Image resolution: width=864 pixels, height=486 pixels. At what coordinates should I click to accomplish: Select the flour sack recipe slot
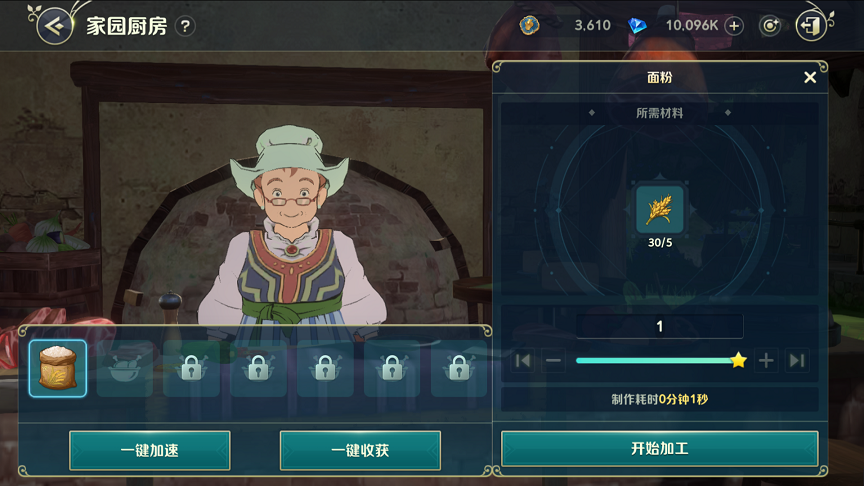click(58, 368)
